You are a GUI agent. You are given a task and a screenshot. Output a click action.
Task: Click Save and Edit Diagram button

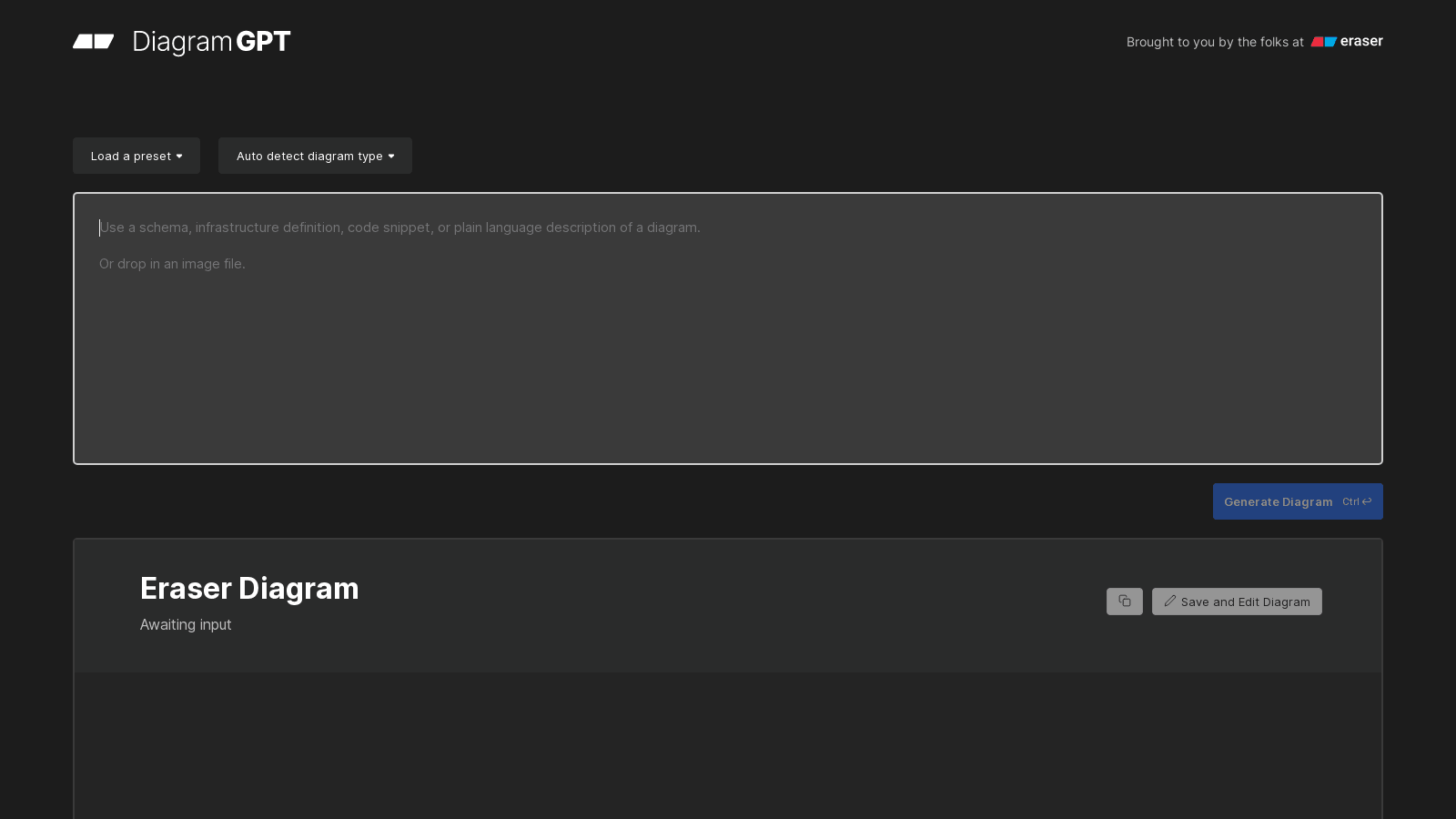[x=1237, y=602]
